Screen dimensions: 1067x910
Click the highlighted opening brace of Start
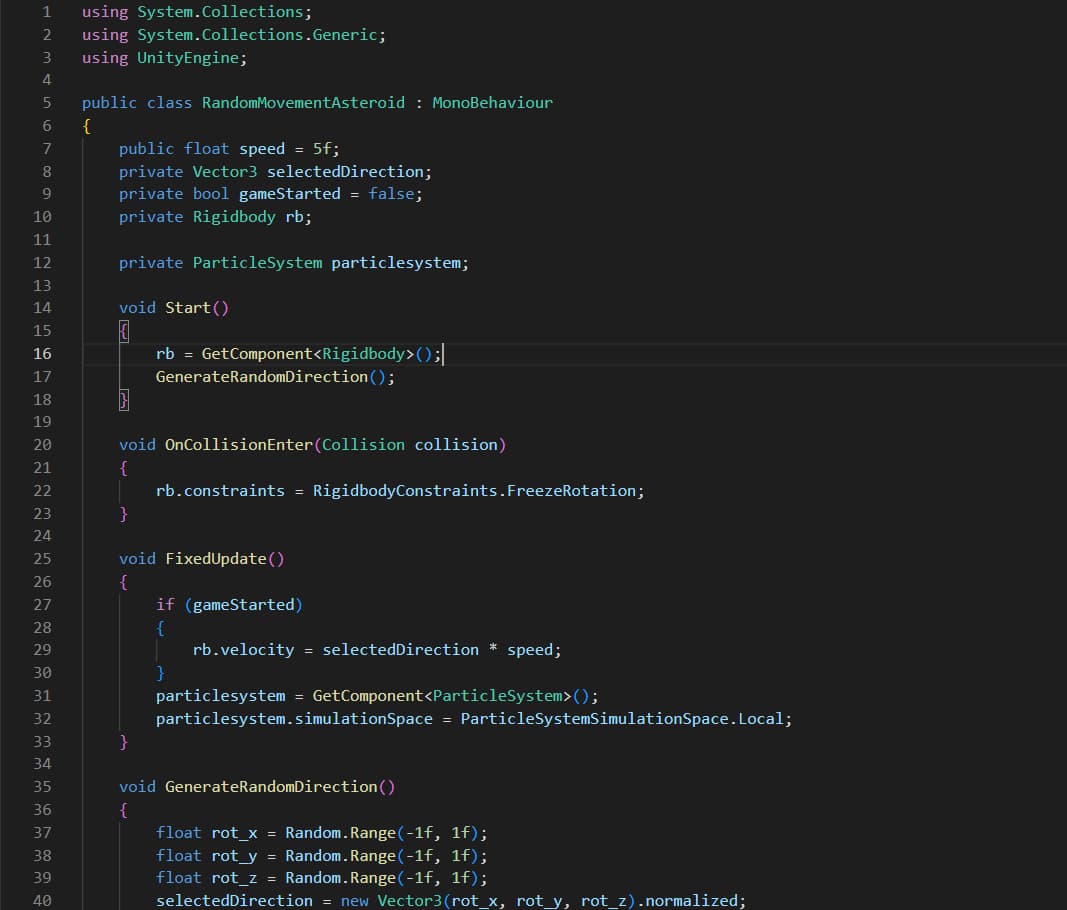124,331
